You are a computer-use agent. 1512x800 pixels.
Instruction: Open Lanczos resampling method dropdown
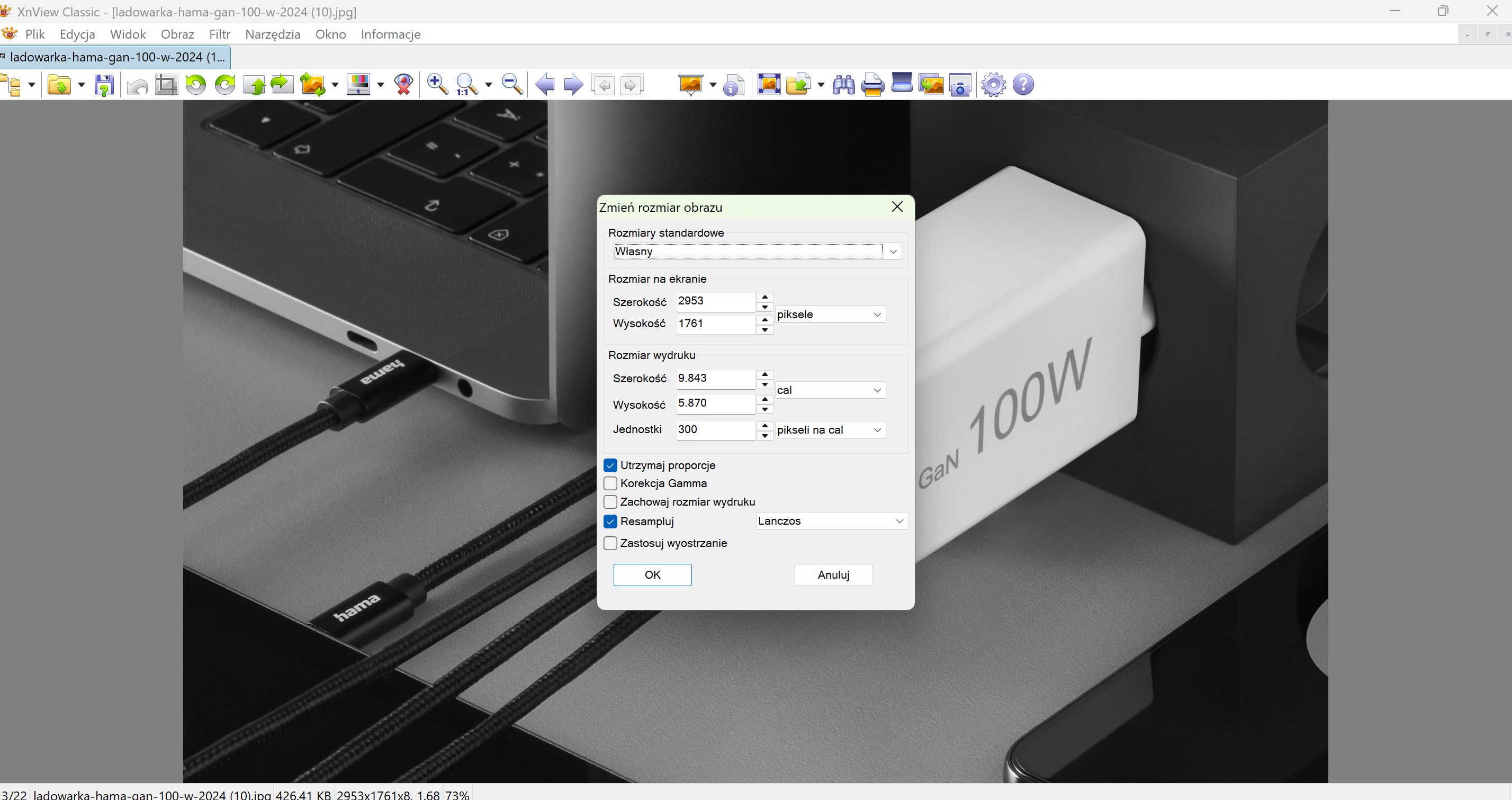click(832, 521)
